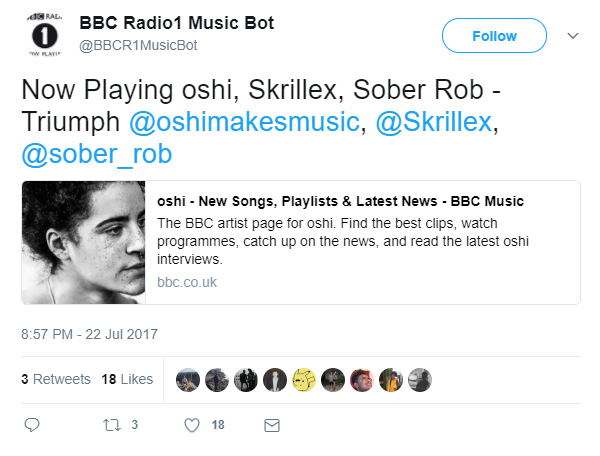Open the BBC Radio1 Music Bot profile avatar
The image size is (600, 456).
[41, 36]
